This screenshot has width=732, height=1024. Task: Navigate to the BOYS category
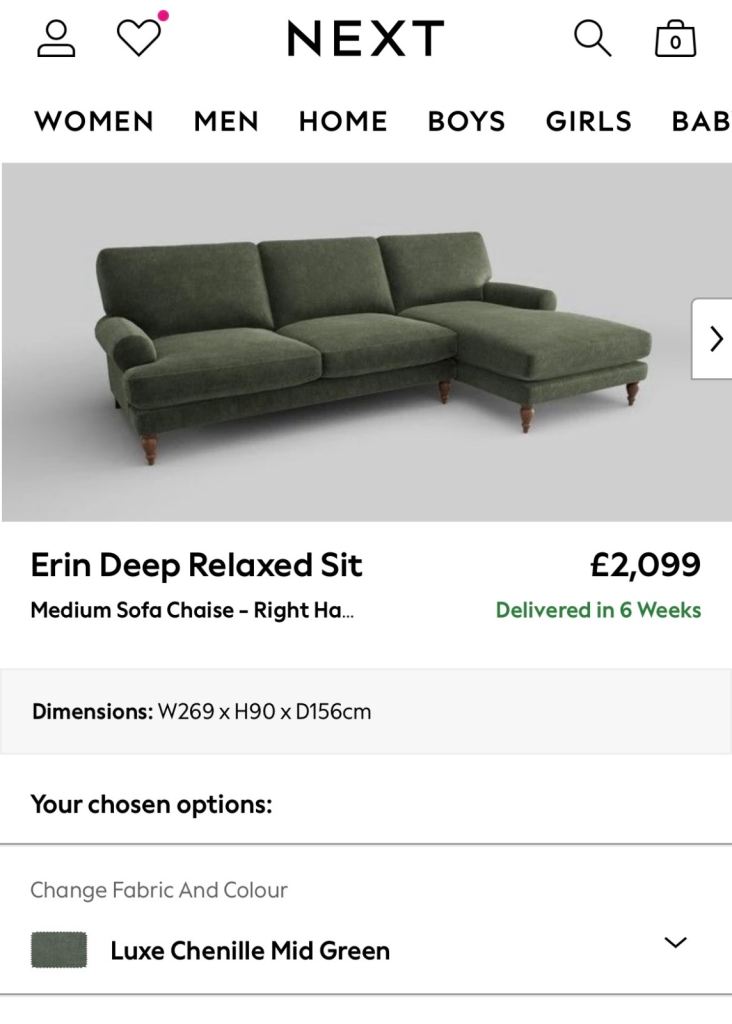coord(466,121)
